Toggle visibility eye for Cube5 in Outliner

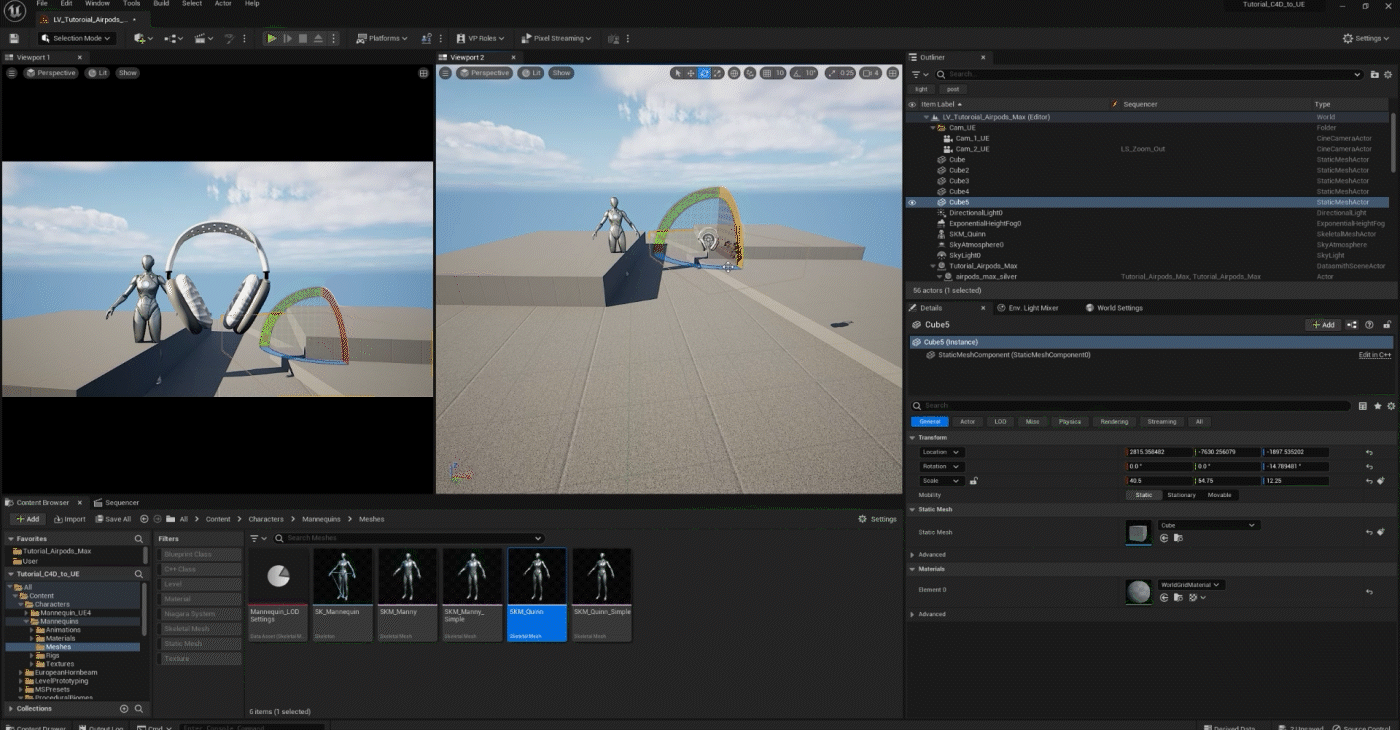tap(912, 202)
